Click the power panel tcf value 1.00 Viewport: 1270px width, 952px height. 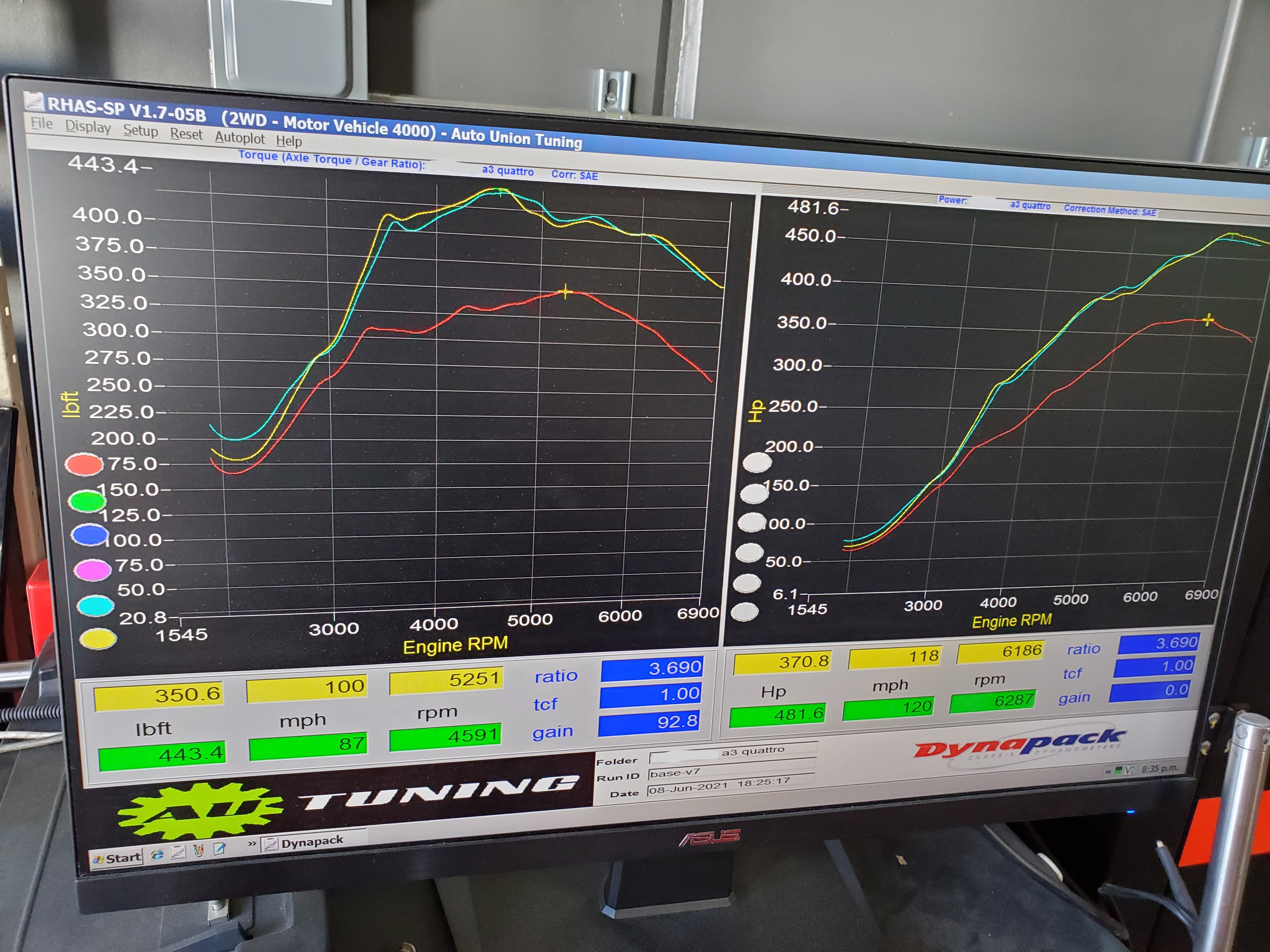[x=1155, y=667]
